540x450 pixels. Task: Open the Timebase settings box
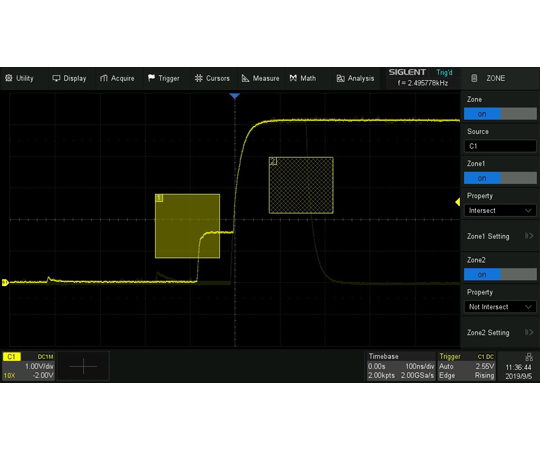(x=401, y=366)
